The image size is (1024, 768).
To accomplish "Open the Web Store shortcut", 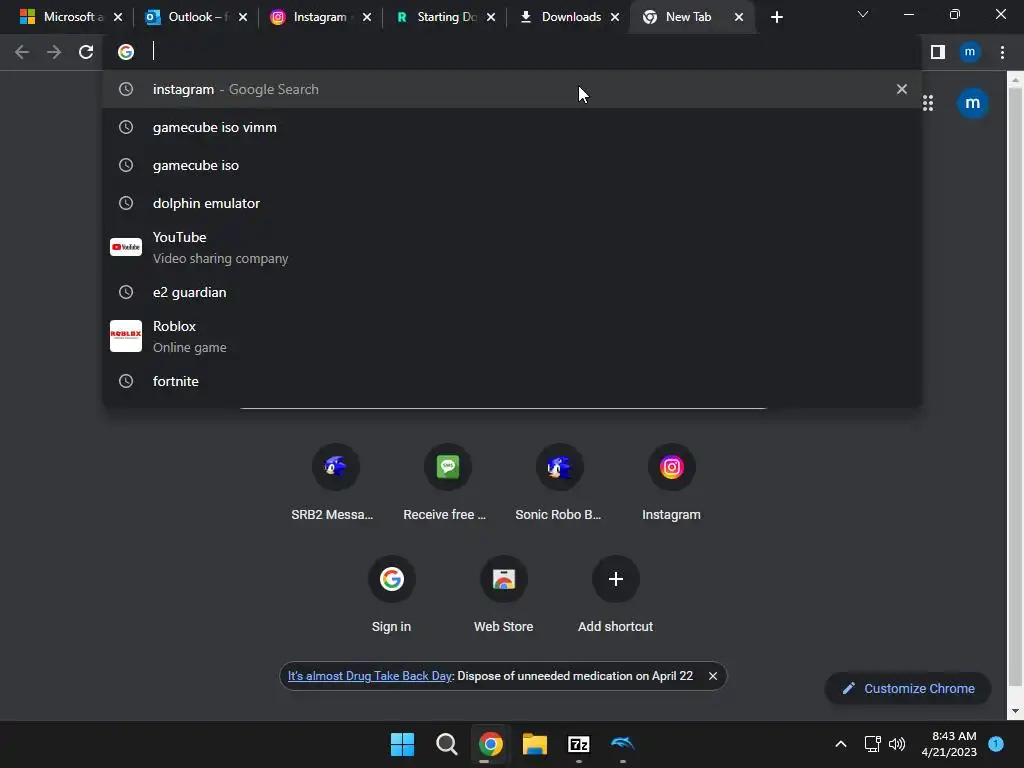I will tap(504, 595).
